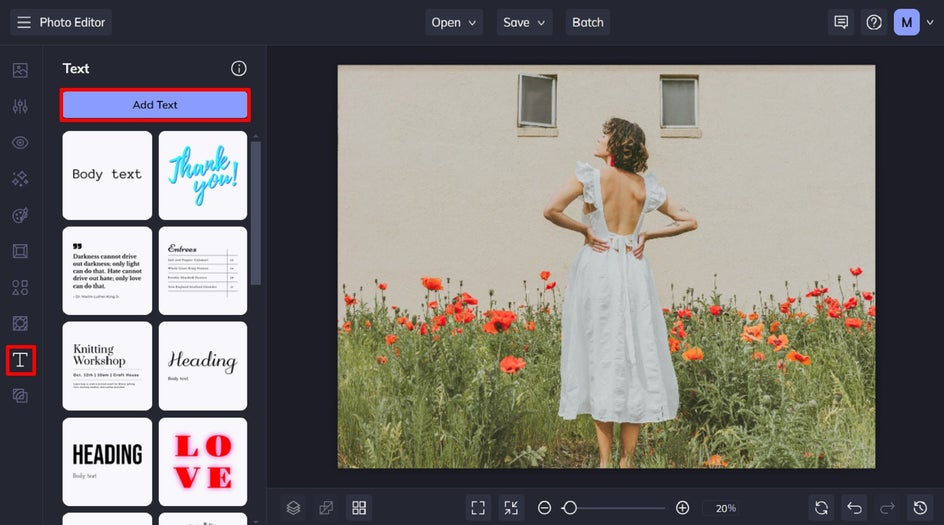Click the undo arrow icon
Image resolution: width=944 pixels, height=525 pixels.
tap(853, 508)
